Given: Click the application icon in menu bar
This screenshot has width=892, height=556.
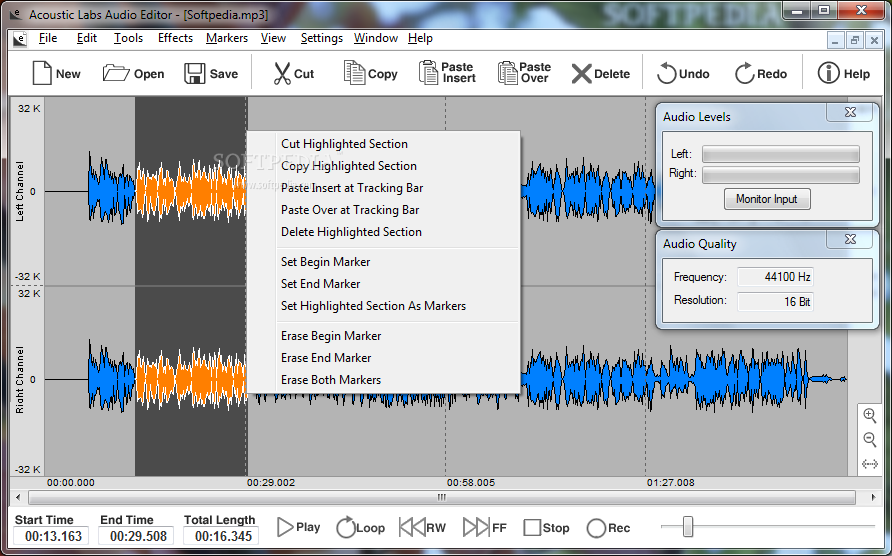Looking at the screenshot, I should 20,38.
